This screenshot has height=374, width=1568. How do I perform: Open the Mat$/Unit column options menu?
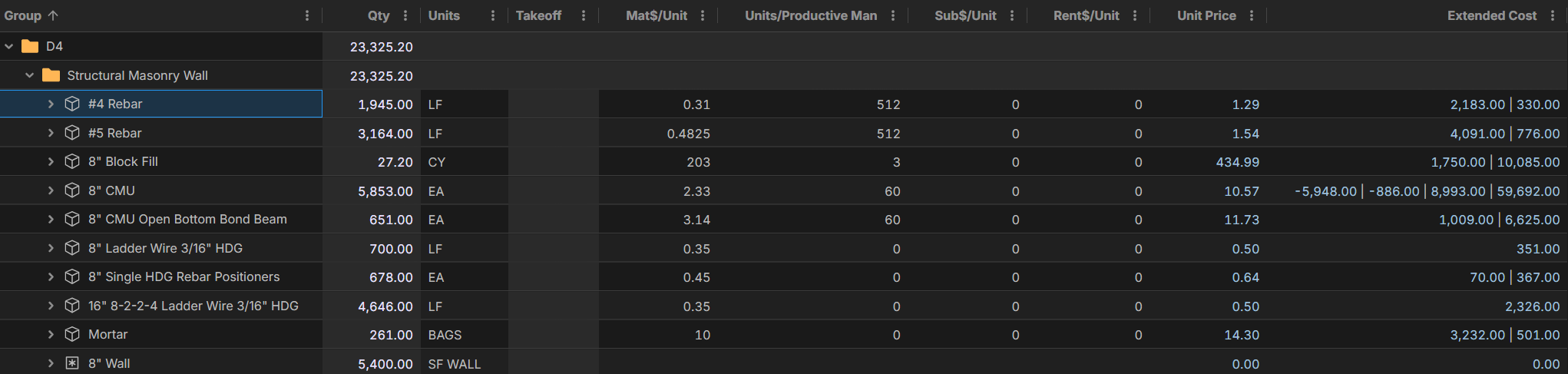pyautogui.click(x=703, y=15)
